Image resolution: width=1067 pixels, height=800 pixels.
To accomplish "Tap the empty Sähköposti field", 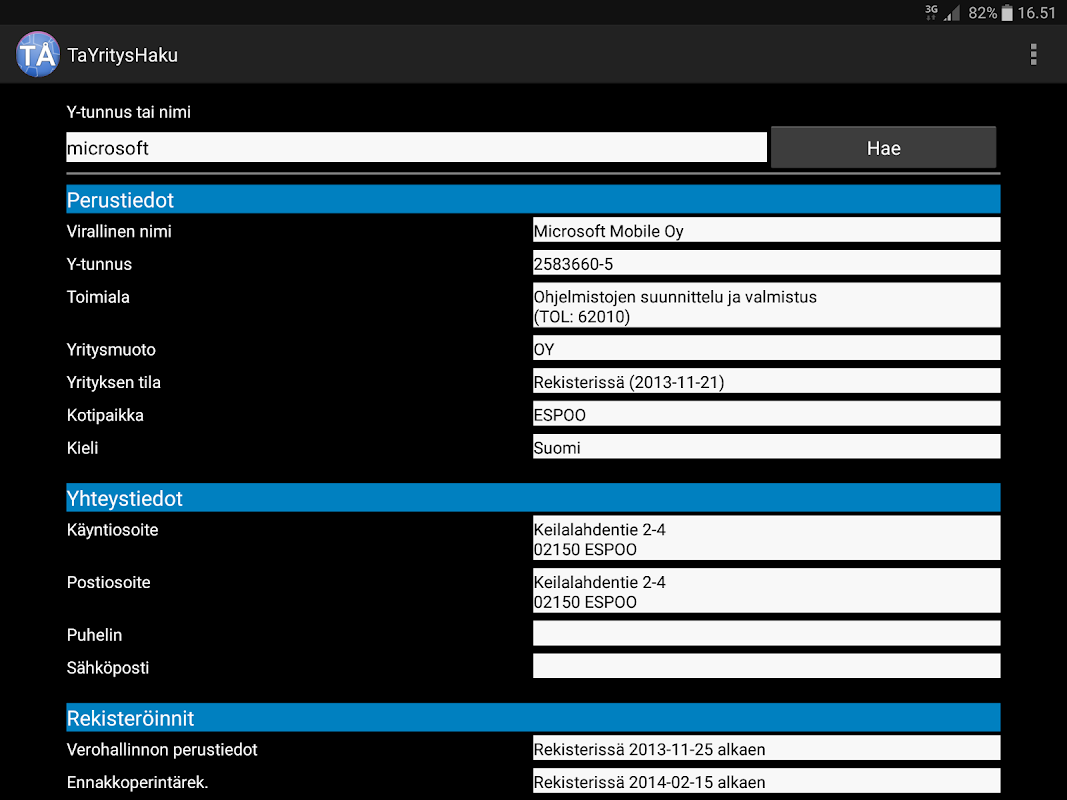I will [766, 666].
